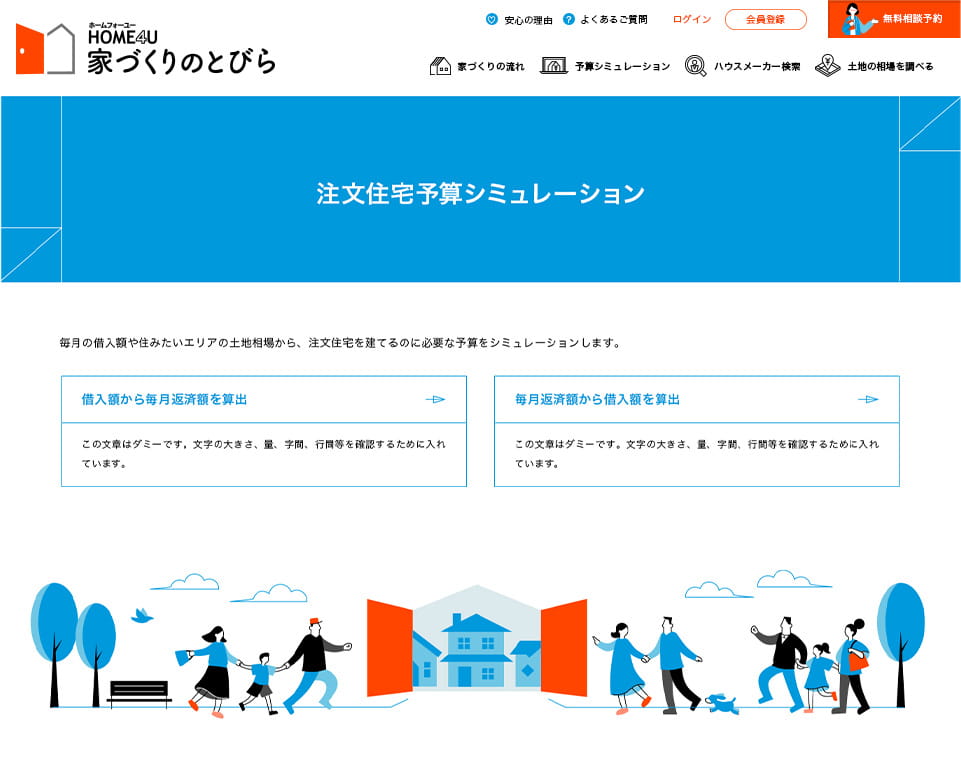Click the 会員登録 button
This screenshot has width=961, height=759.
[765, 20]
